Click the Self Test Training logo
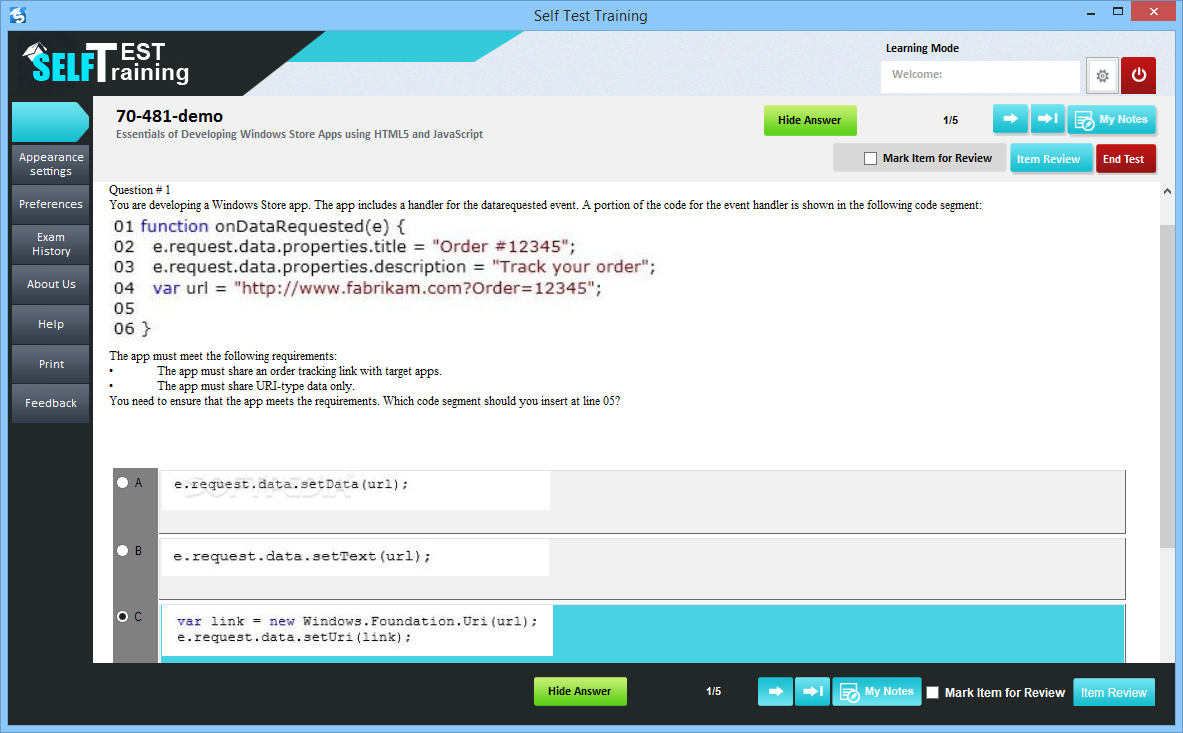The width and height of the screenshot is (1183, 733). [106, 63]
